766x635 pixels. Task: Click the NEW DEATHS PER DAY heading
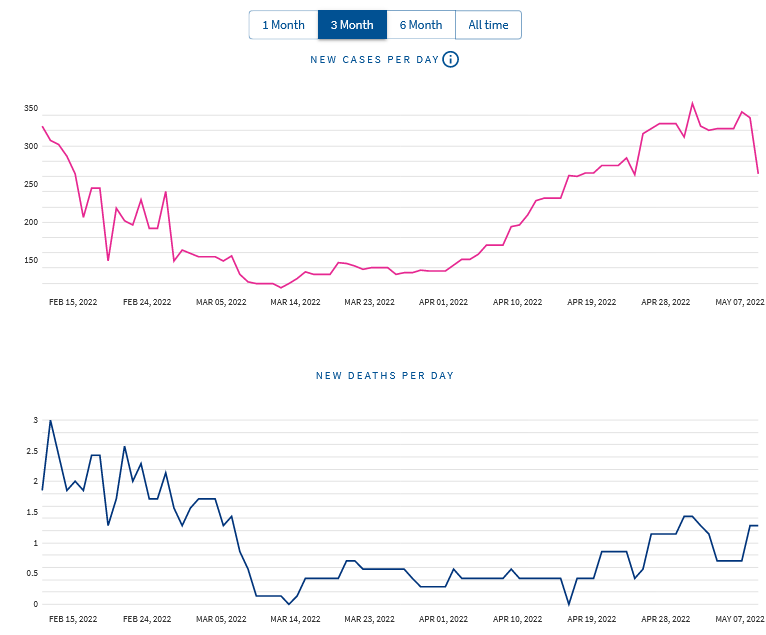(x=385, y=376)
